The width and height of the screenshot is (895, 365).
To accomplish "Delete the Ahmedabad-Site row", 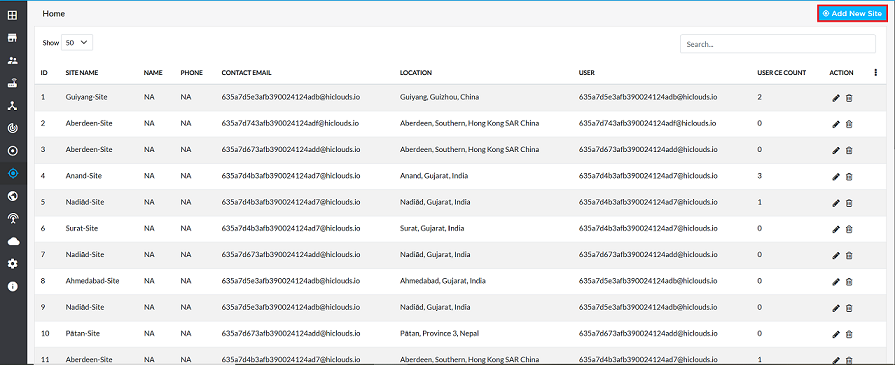I will pos(849,282).
